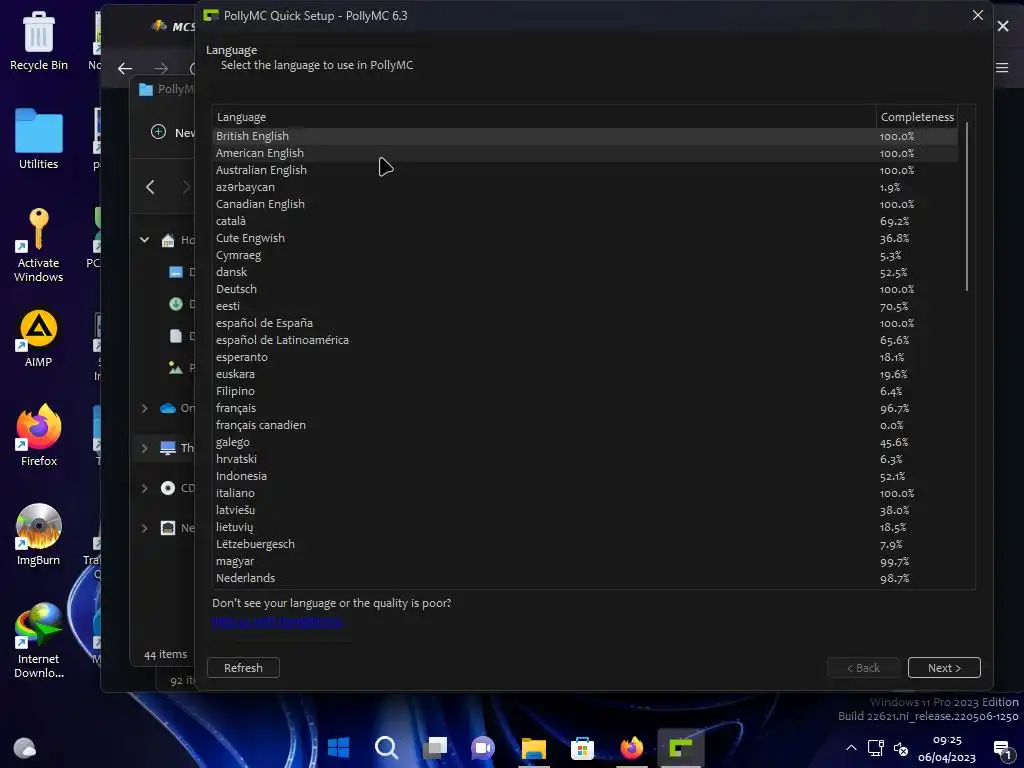
Task: Select italiano language
Action: (585, 492)
